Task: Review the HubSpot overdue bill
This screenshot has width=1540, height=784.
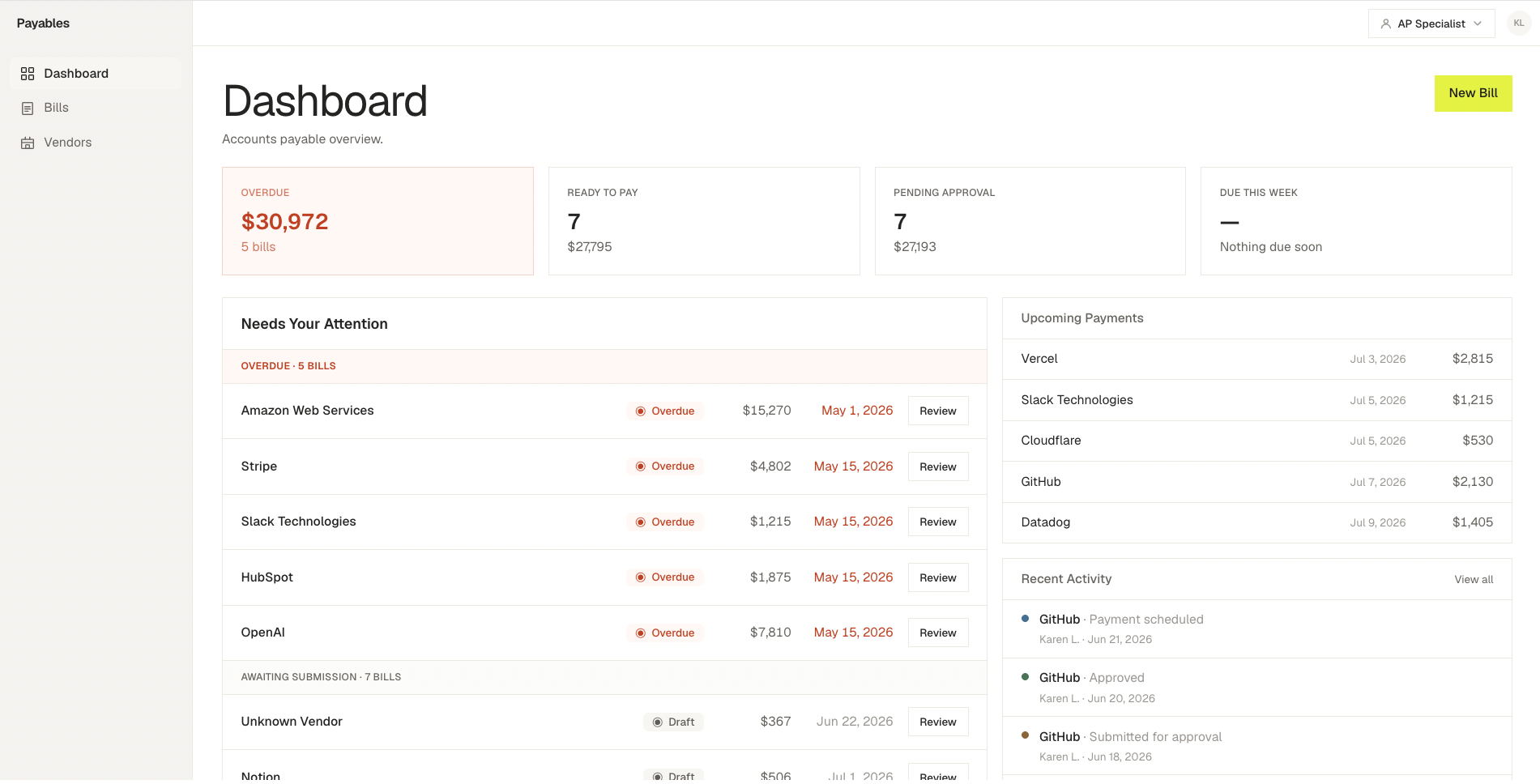Action: click(938, 577)
